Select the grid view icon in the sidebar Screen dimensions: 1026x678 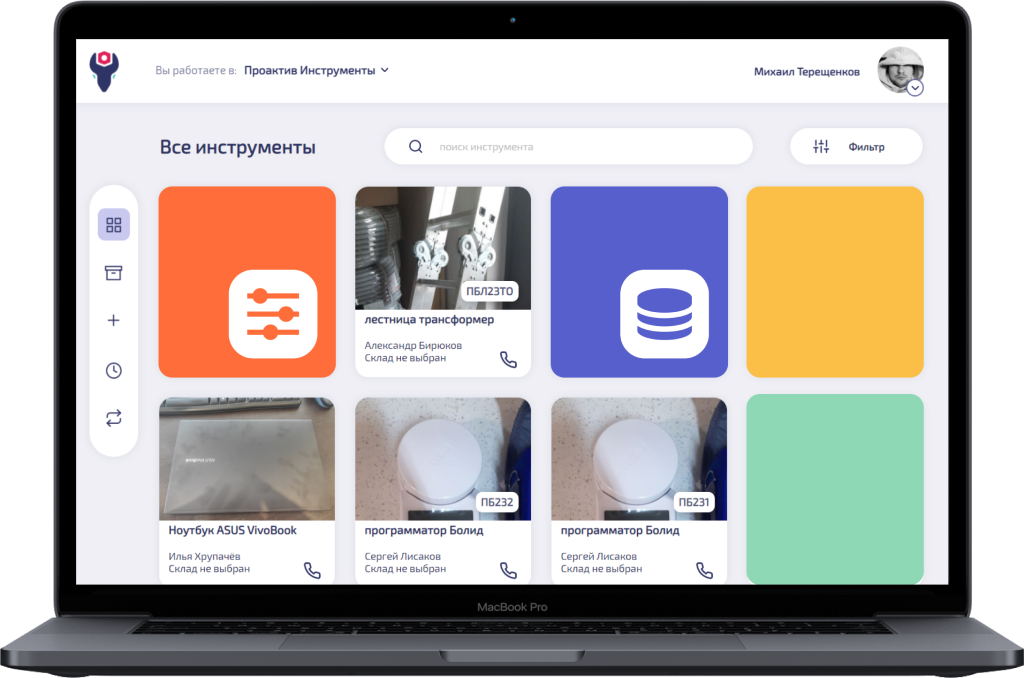pos(113,225)
